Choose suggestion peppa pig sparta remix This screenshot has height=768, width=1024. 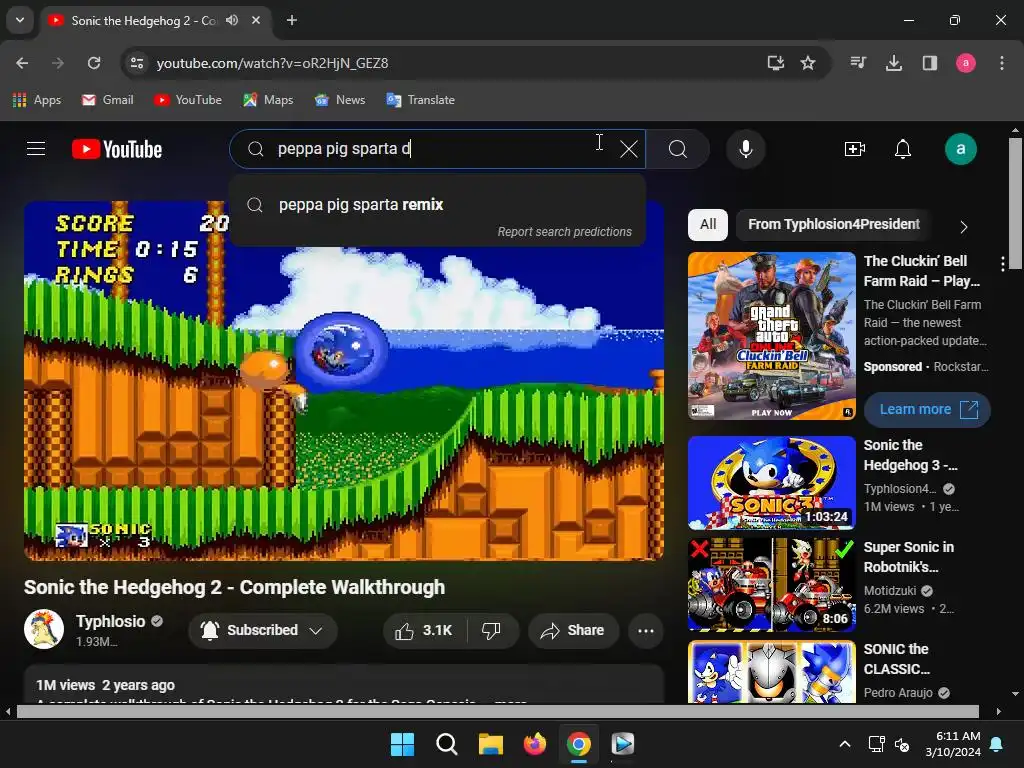(x=437, y=204)
